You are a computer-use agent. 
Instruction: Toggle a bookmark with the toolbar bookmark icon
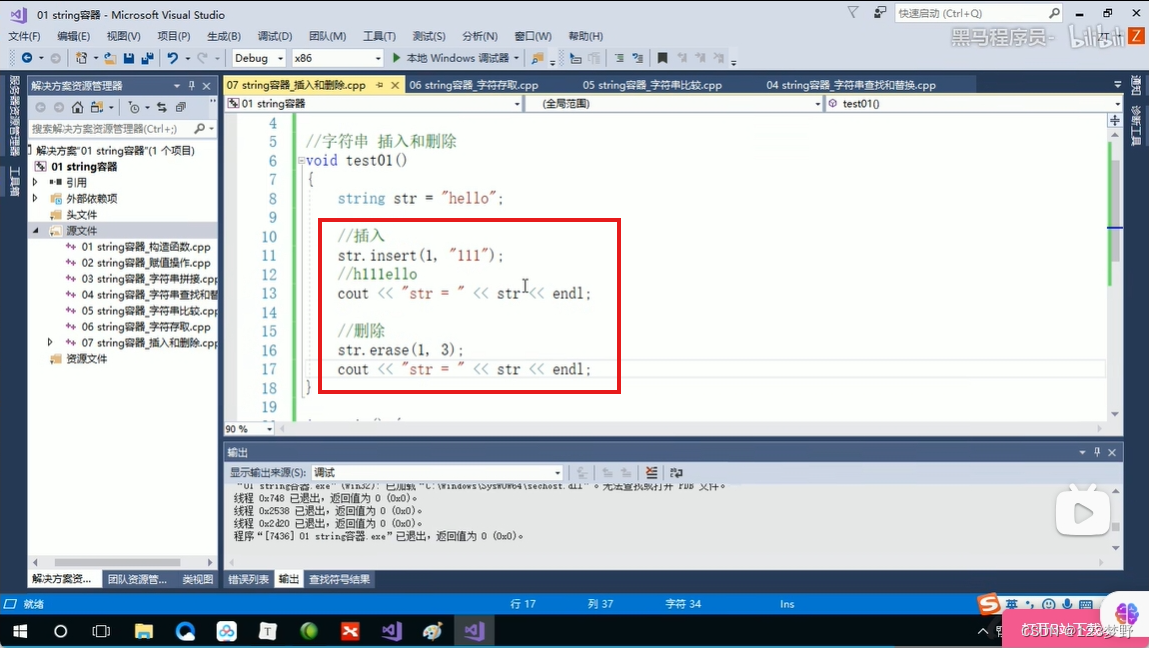click(662, 58)
